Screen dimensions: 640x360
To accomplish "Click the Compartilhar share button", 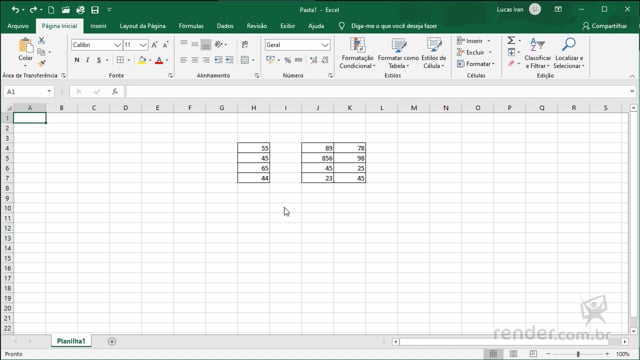I will point(604,26).
